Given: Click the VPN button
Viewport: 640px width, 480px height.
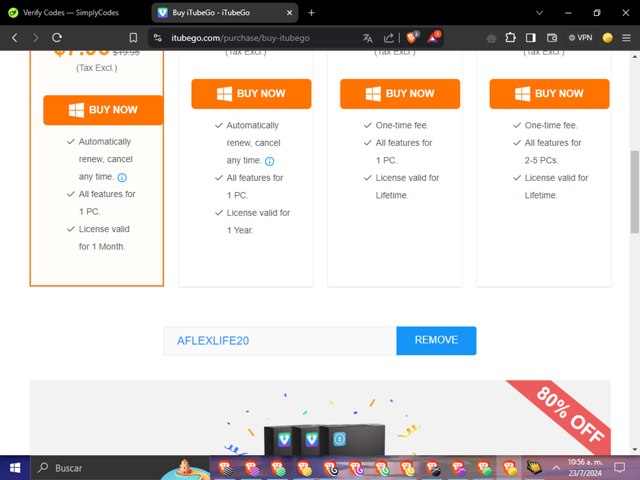Looking at the screenshot, I should pyautogui.click(x=580, y=38).
